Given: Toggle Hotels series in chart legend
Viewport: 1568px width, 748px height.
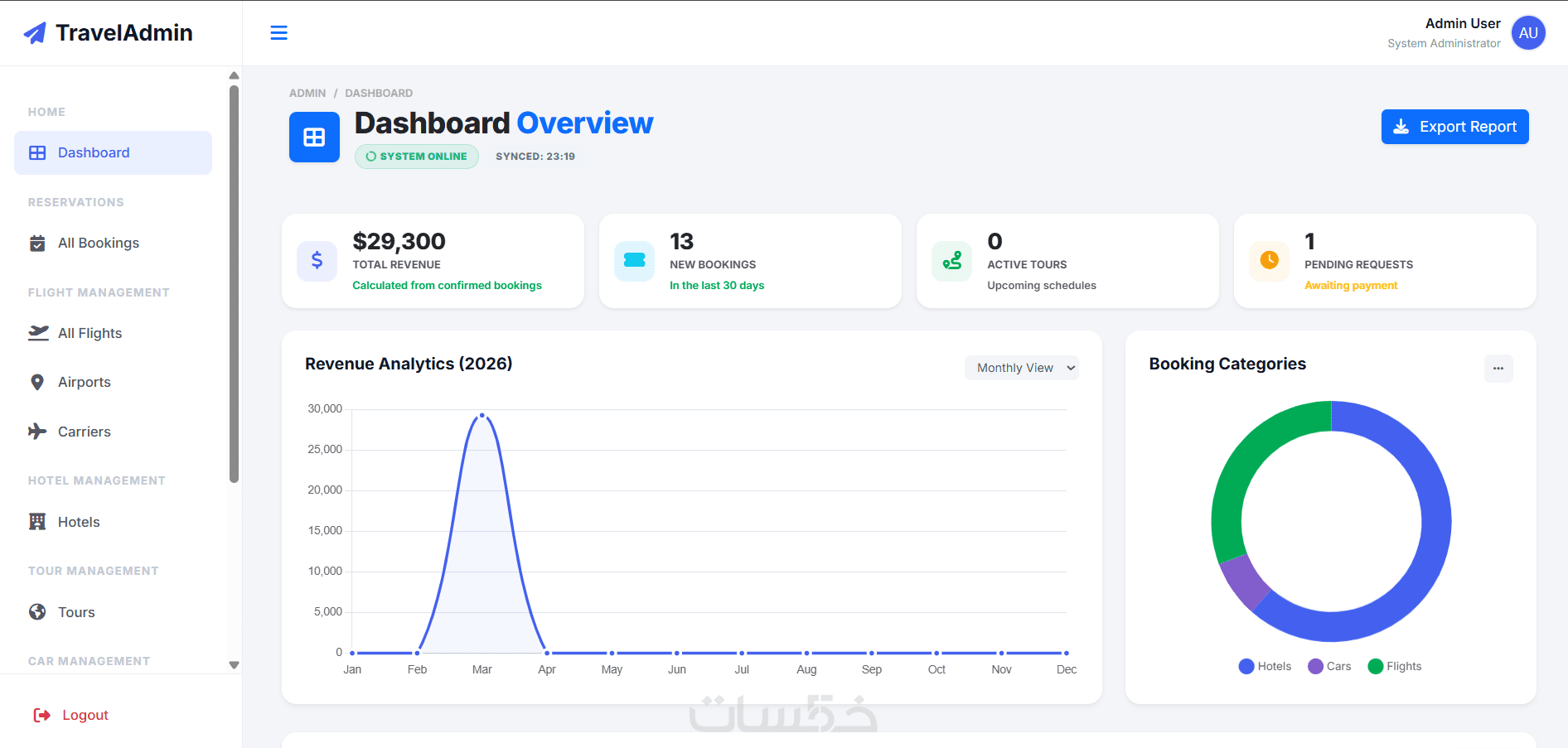Looking at the screenshot, I should point(1265,666).
